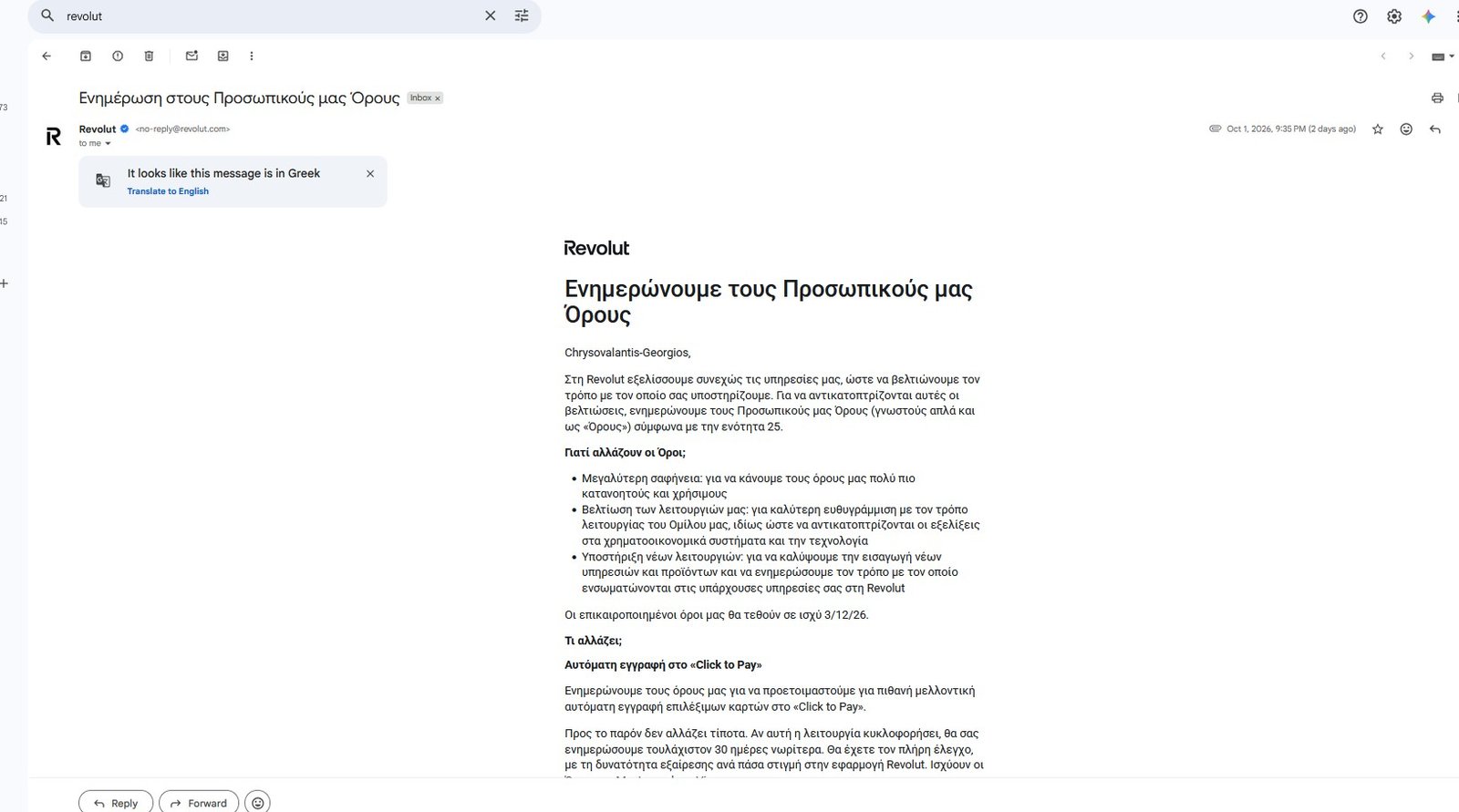Open the input tools keyboard dropdown
Screen dimensions: 1459x812
pyautogui.click(x=1443, y=57)
